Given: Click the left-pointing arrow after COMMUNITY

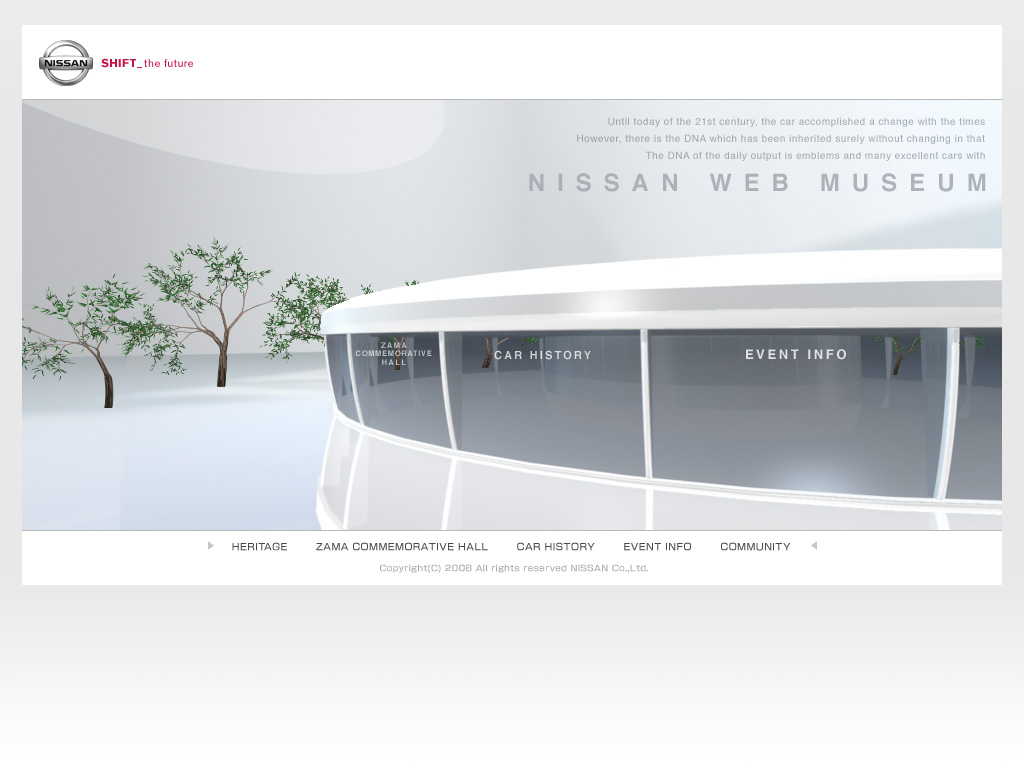Looking at the screenshot, I should pos(814,546).
